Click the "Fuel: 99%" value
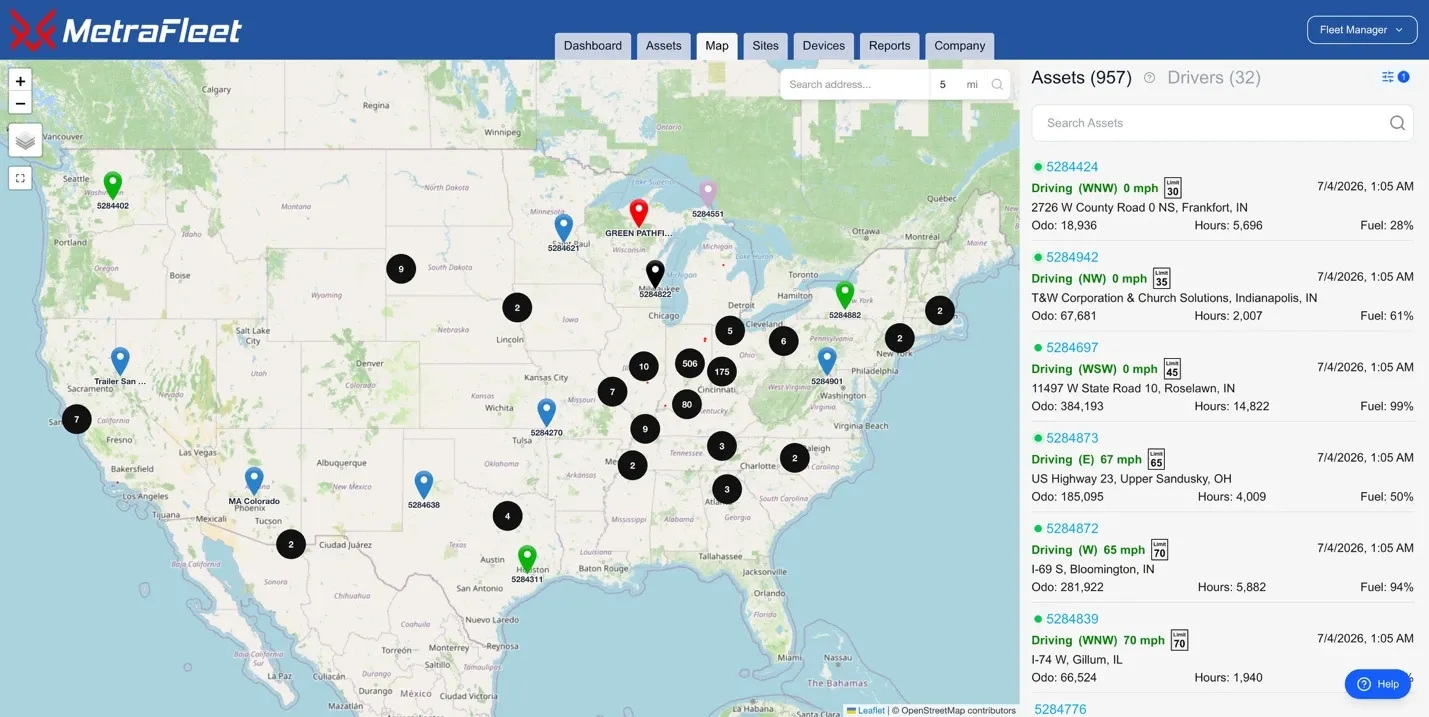Image resolution: width=1429 pixels, height=717 pixels. [1387, 406]
